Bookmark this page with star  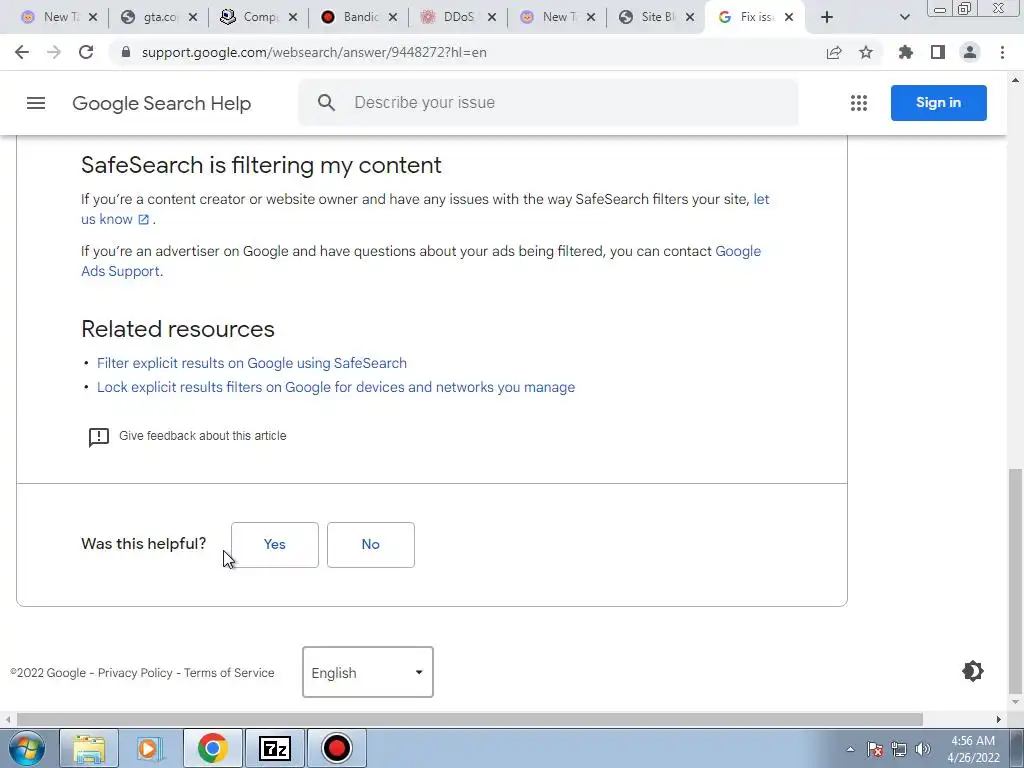(x=866, y=52)
